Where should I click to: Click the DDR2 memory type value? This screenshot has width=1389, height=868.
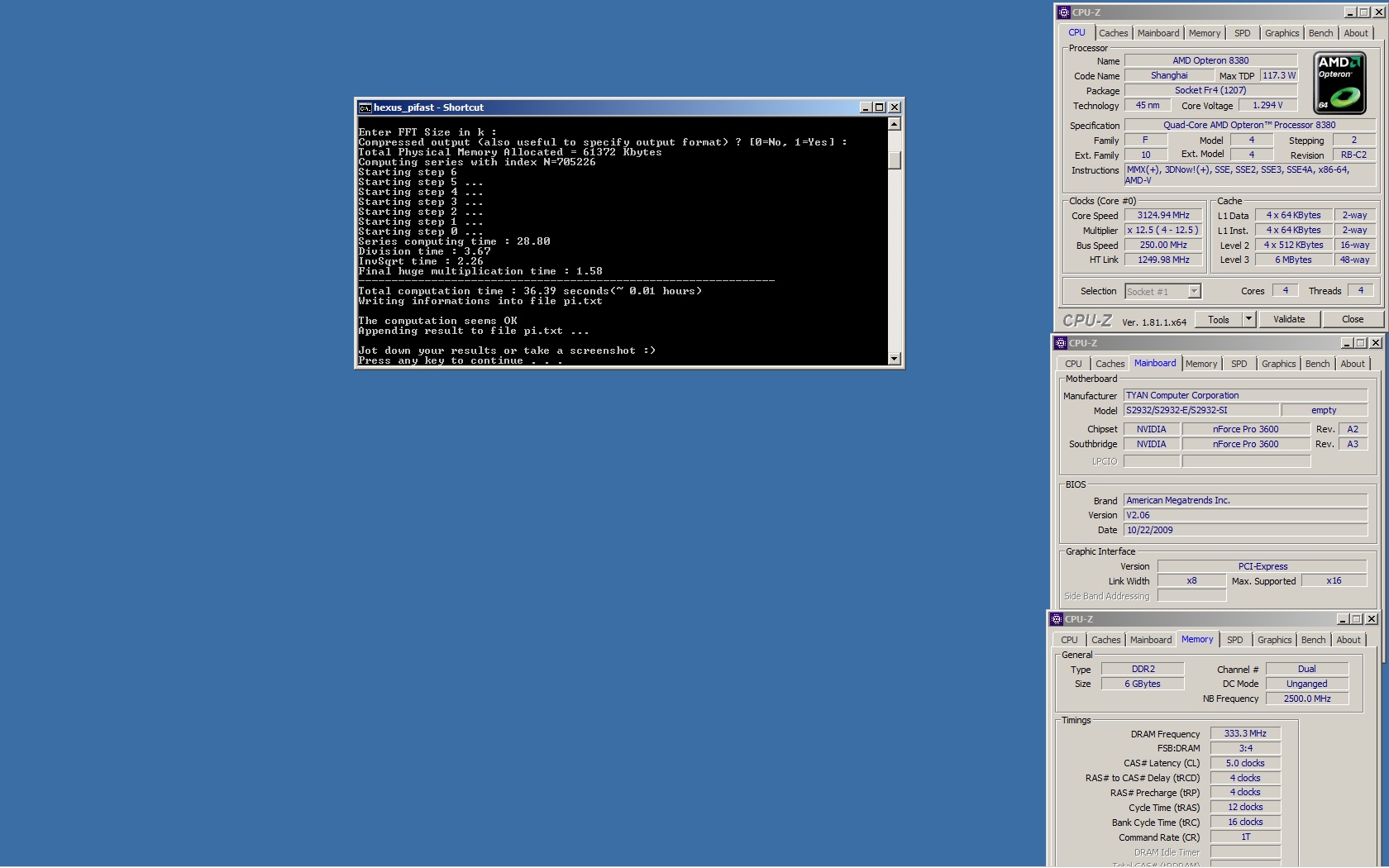pyautogui.click(x=1143, y=669)
